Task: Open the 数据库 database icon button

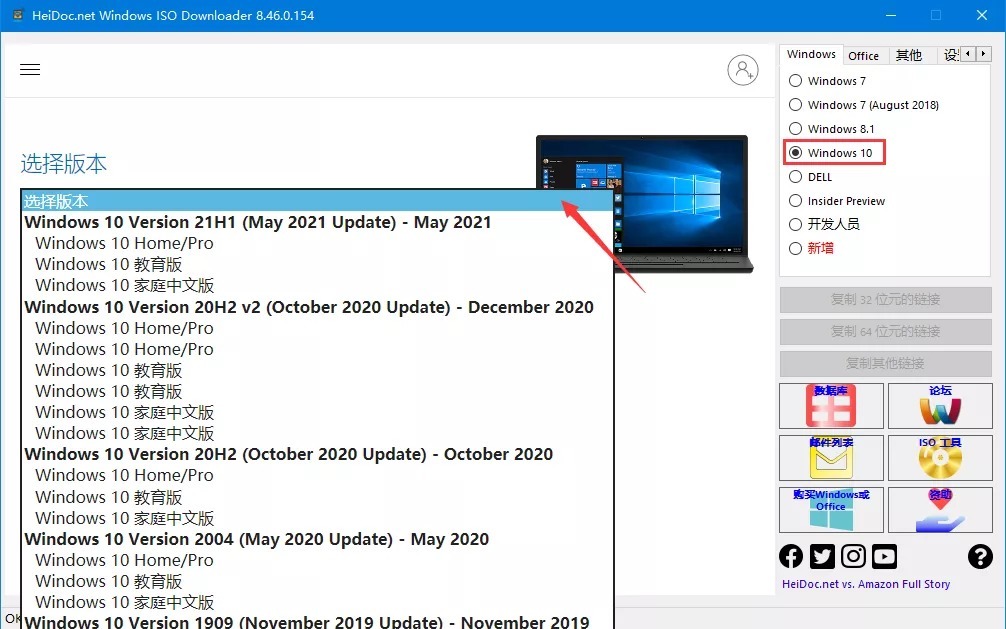Action: (x=831, y=406)
